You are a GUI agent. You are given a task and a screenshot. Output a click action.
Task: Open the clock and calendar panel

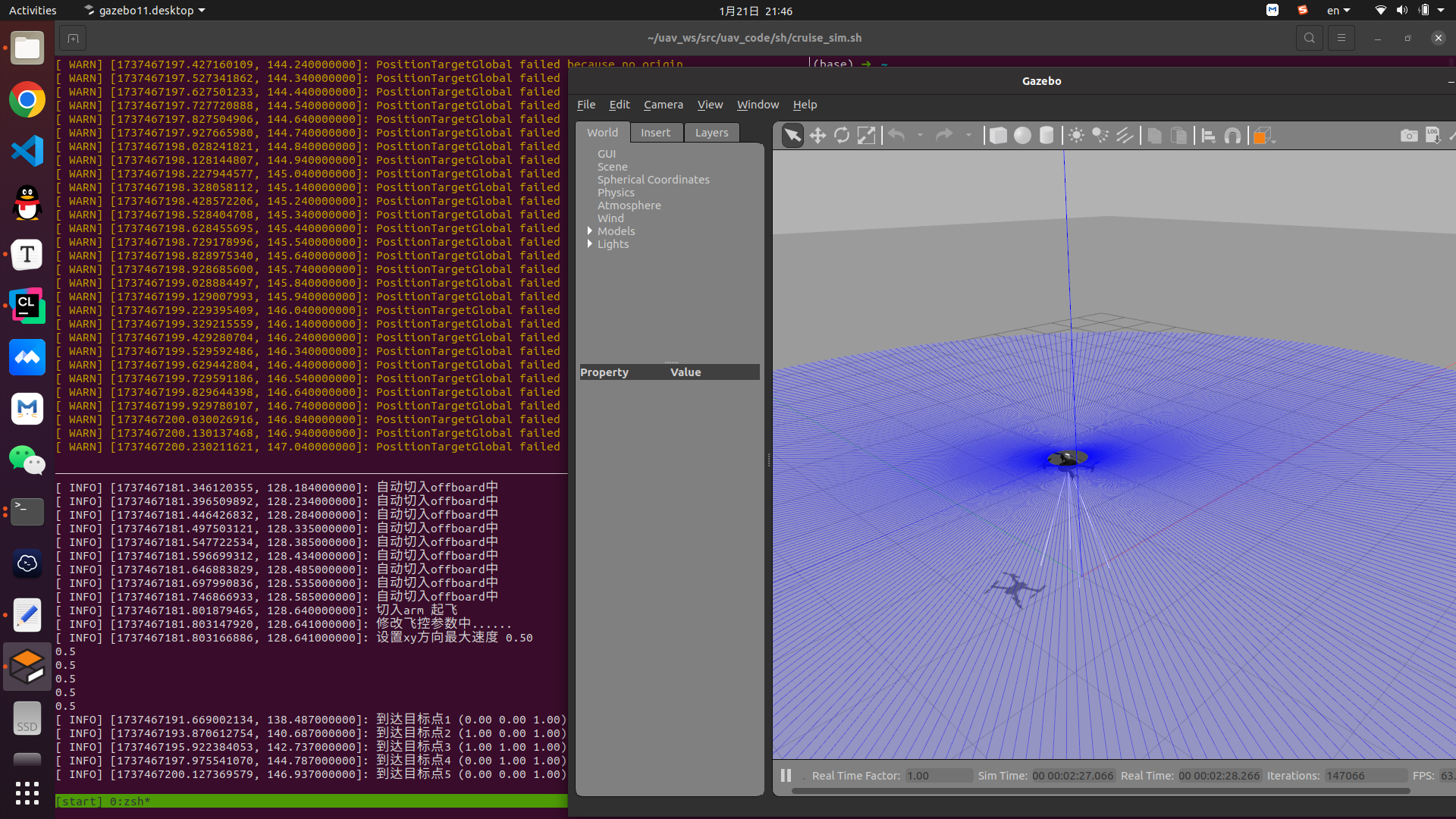coord(755,11)
